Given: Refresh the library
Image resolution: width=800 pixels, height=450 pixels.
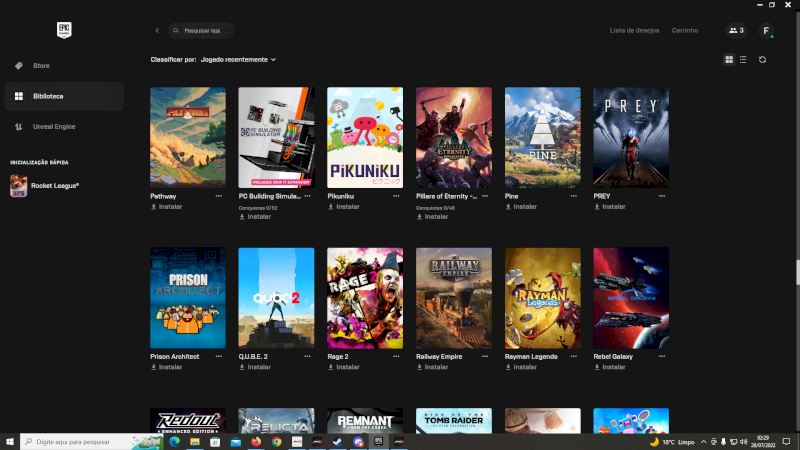Looking at the screenshot, I should [x=762, y=60].
